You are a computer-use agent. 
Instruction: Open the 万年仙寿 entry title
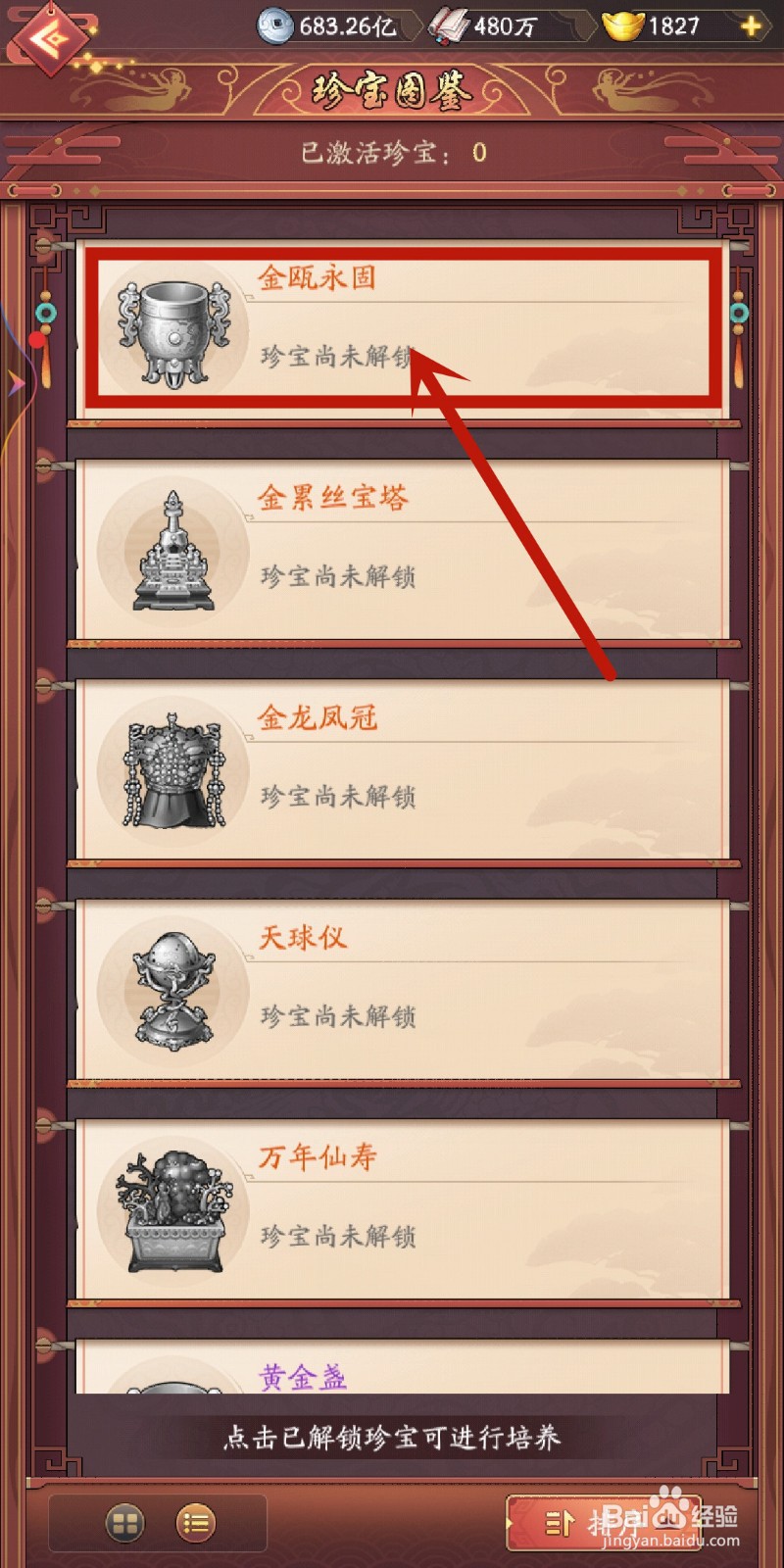point(318,1157)
